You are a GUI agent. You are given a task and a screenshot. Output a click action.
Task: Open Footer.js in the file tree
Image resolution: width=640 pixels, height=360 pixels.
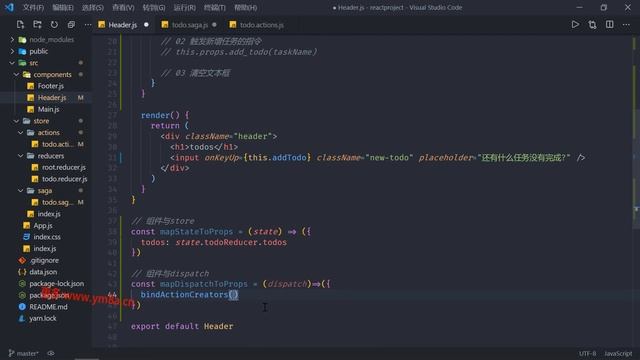click(51, 86)
